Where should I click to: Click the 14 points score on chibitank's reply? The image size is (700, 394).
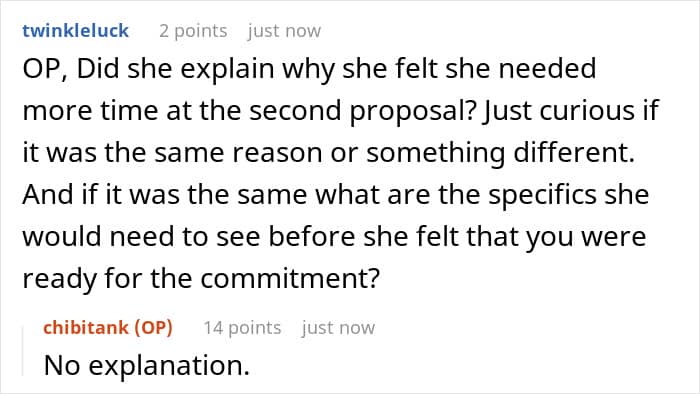[x=242, y=328]
